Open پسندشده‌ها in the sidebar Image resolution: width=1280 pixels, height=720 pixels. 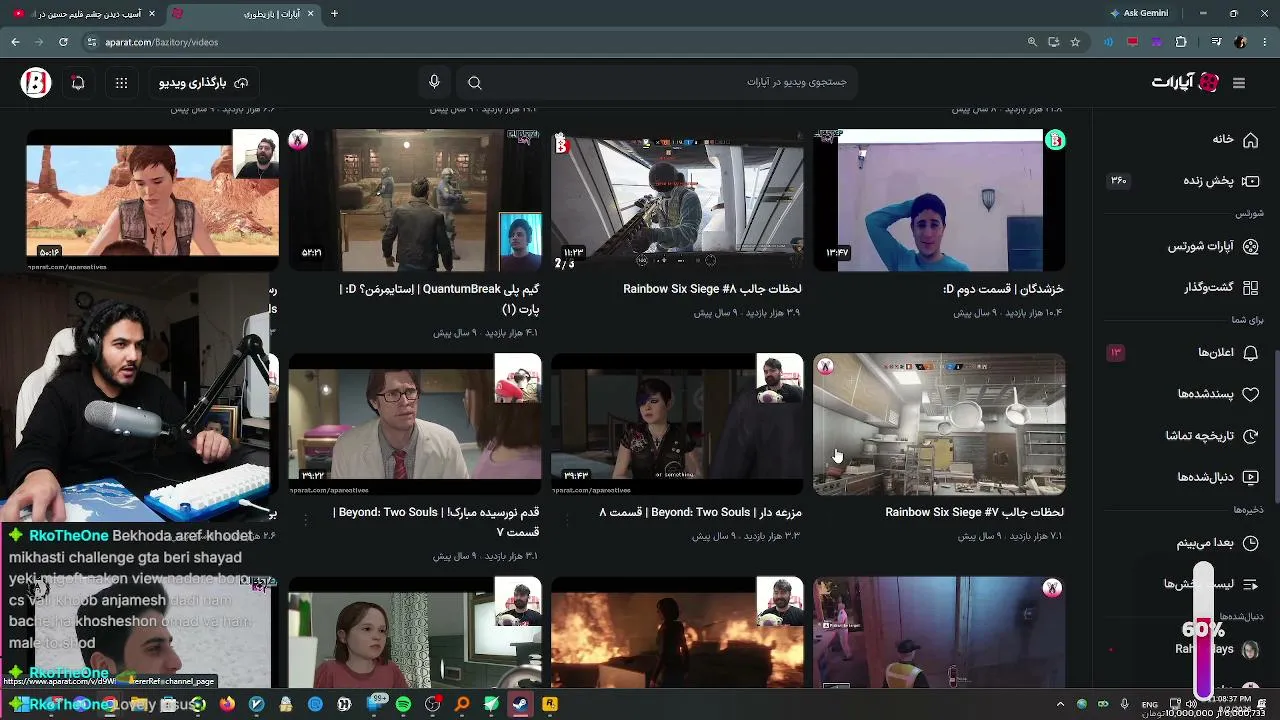[1218, 394]
